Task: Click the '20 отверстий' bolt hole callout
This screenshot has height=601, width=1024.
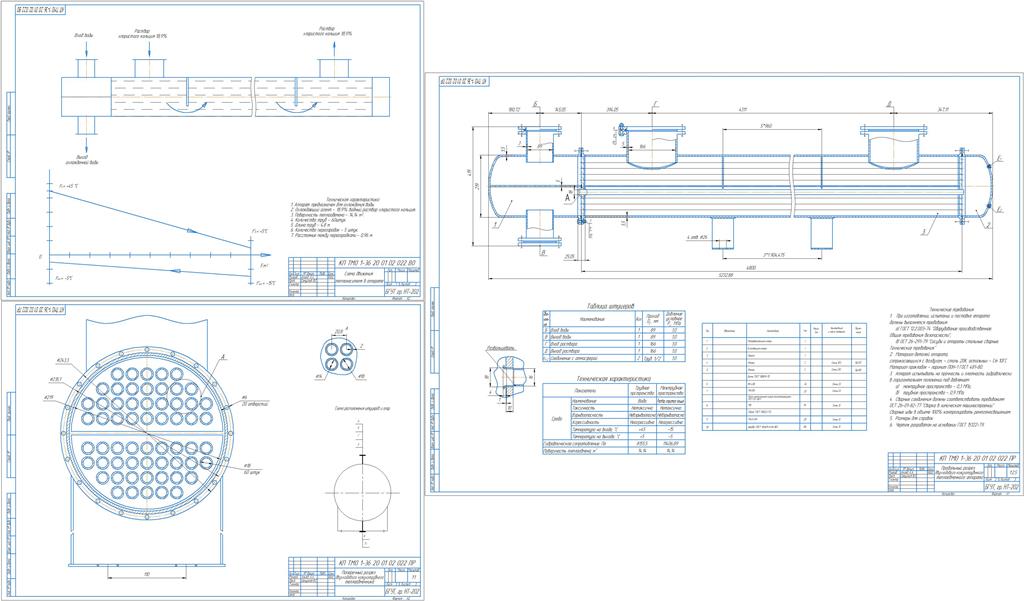Action: coord(255,404)
